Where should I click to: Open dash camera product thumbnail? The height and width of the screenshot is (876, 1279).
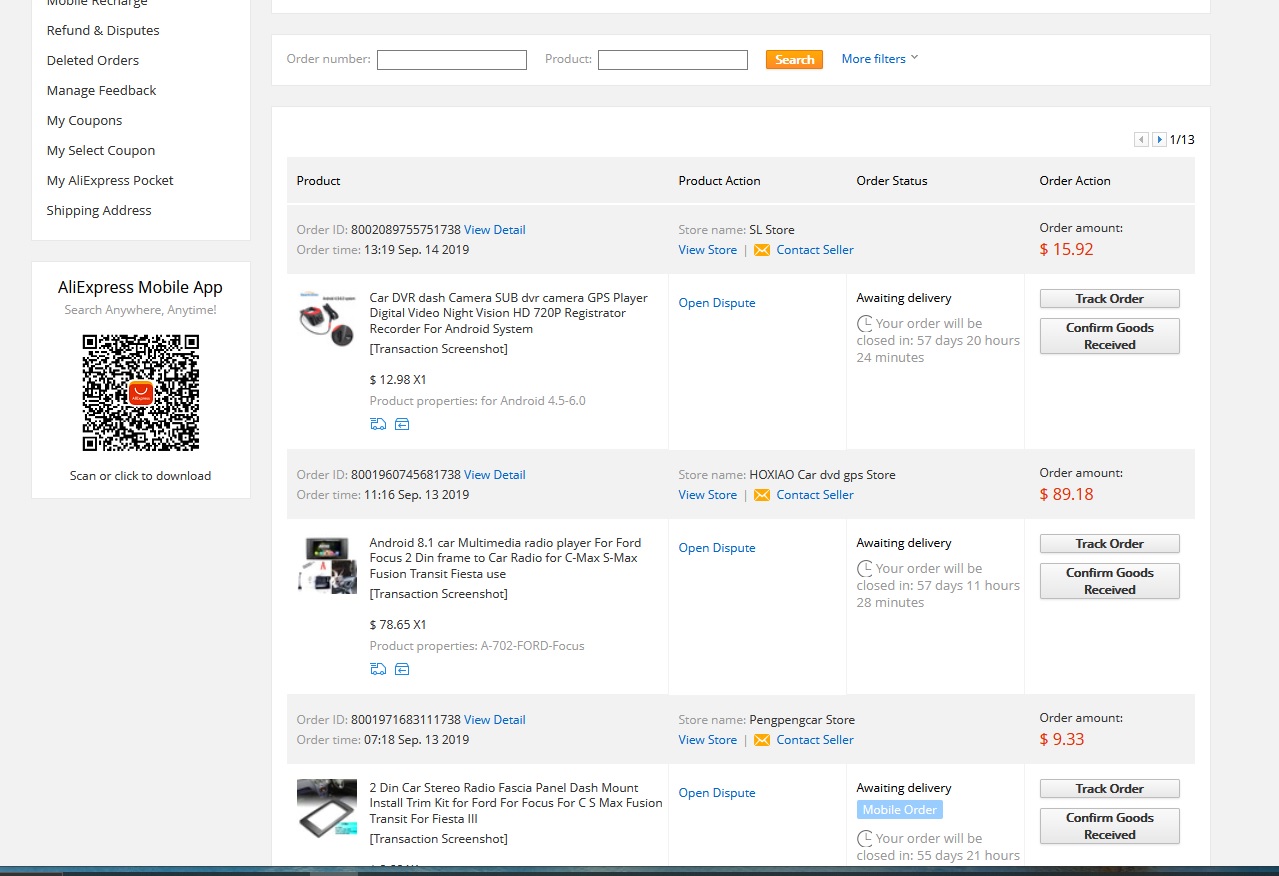click(327, 319)
